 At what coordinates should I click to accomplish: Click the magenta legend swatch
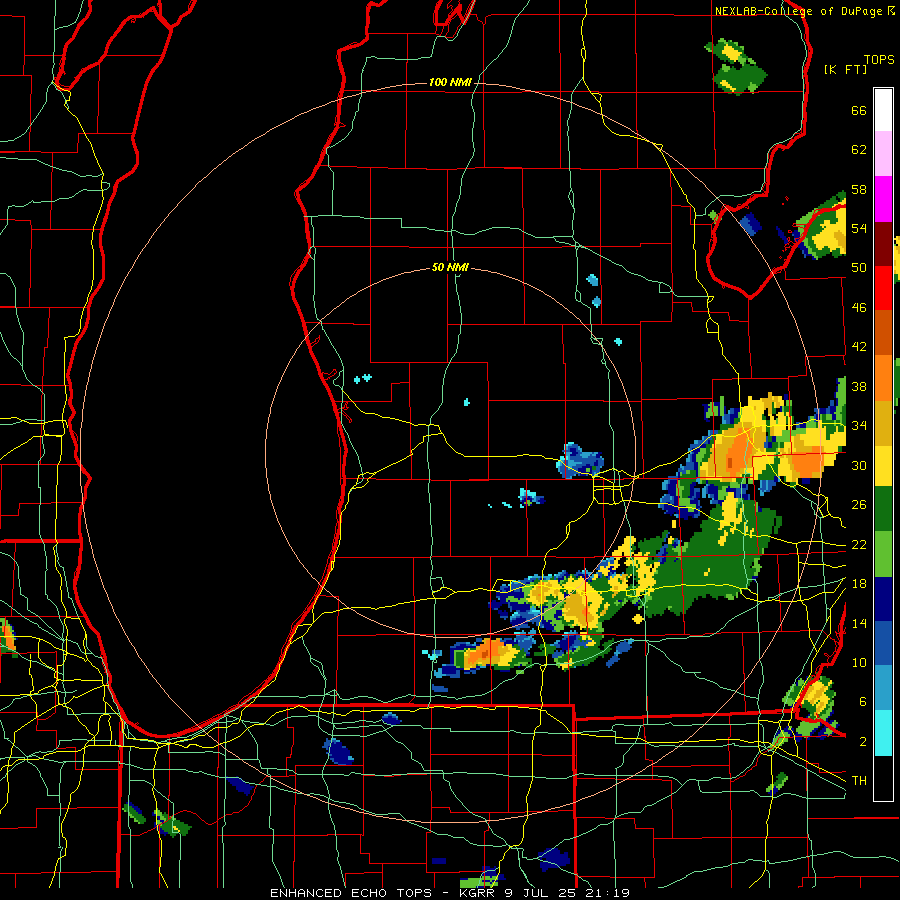coord(883,199)
